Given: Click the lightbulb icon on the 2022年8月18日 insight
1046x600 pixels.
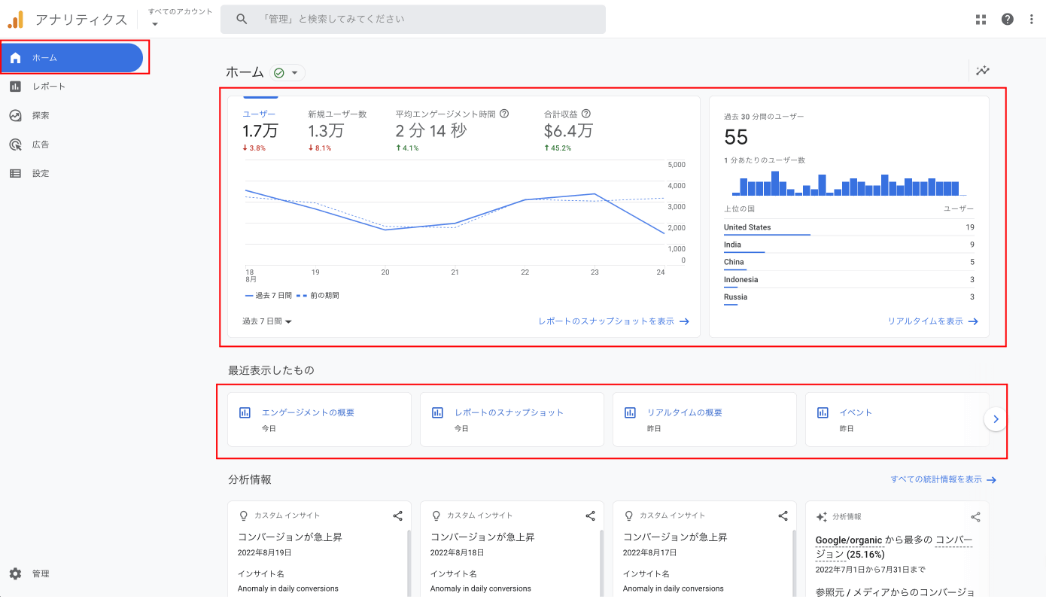Looking at the screenshot, I should 436,516.
